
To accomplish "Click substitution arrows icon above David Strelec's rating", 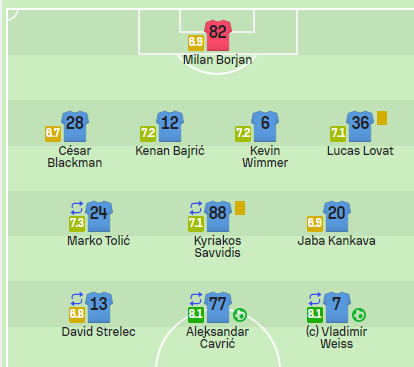I will pos(77,299).
